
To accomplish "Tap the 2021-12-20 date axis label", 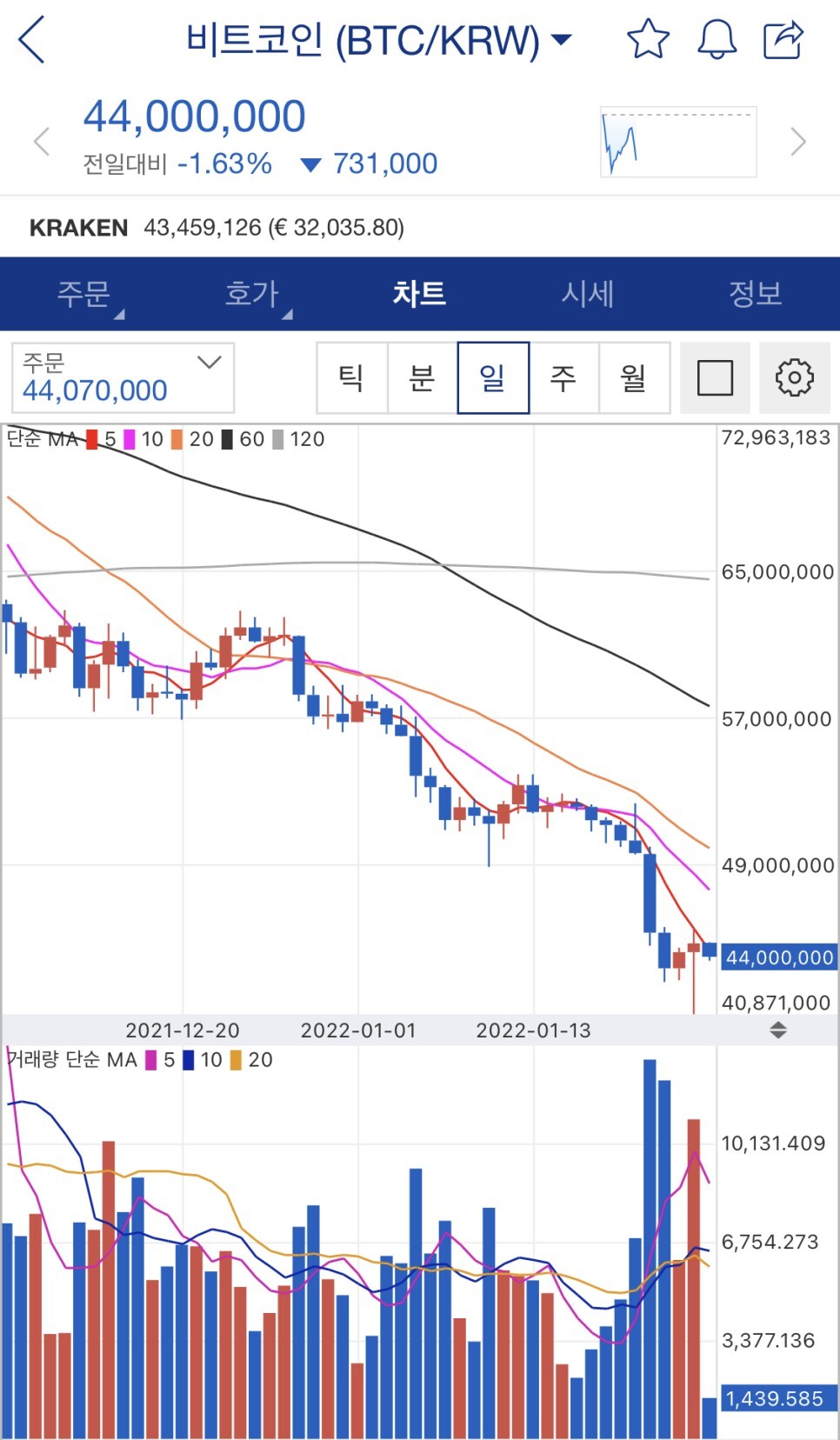I will click(183, 1030).
